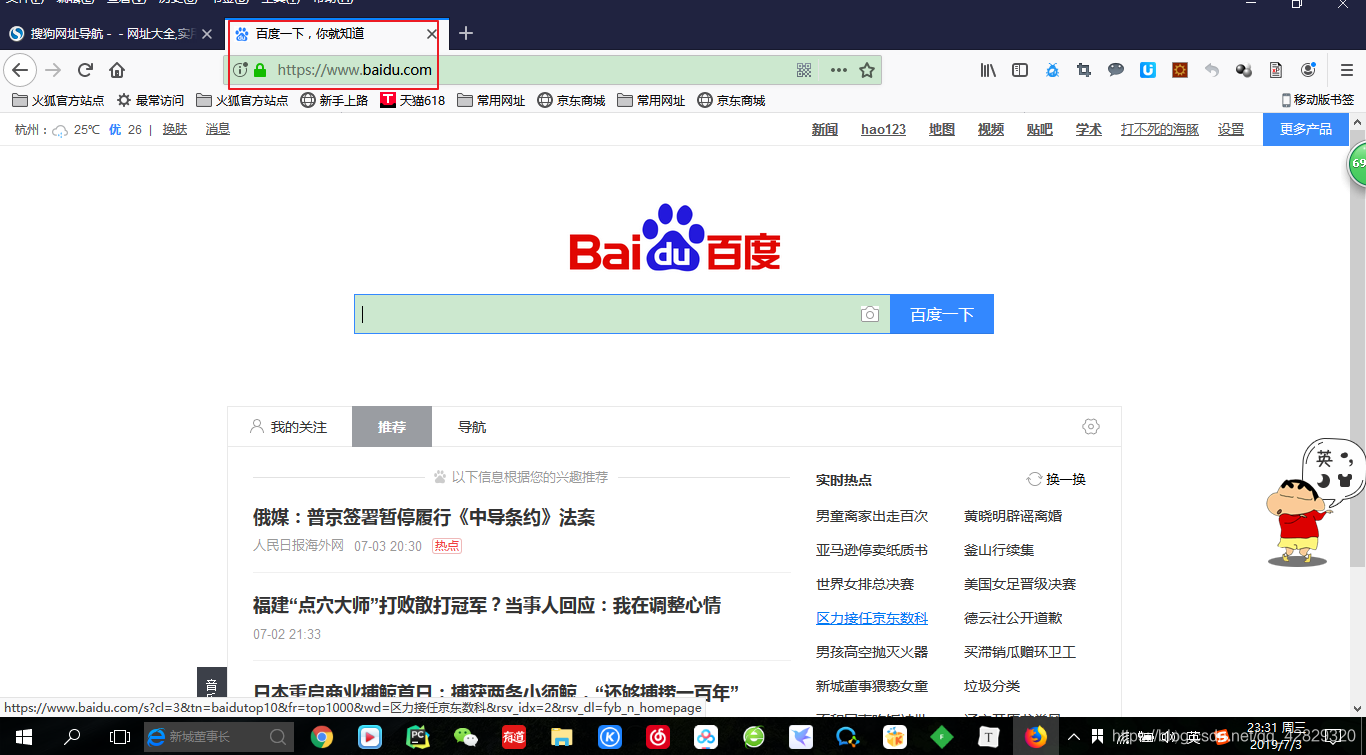Open hot topic 垃圾分类

pyautogui.click(x=992, y=686)
